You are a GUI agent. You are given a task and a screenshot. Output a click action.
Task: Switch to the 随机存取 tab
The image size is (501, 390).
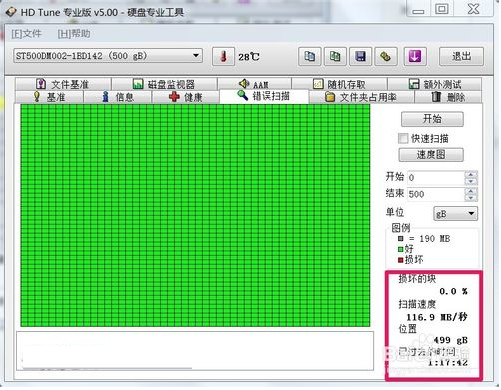[x=339, y=84]
